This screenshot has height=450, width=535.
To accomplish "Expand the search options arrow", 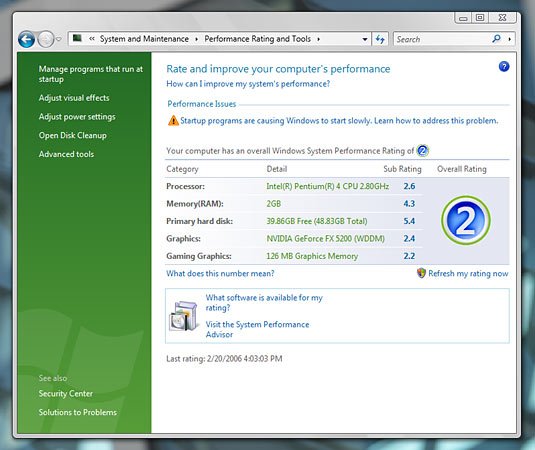I will pos(509,39).
